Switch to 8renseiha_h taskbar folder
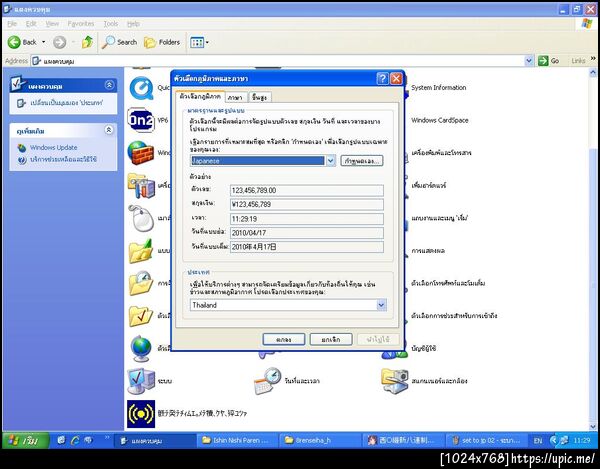The width and height of the screenshot is (600, 469). [319, 440]
